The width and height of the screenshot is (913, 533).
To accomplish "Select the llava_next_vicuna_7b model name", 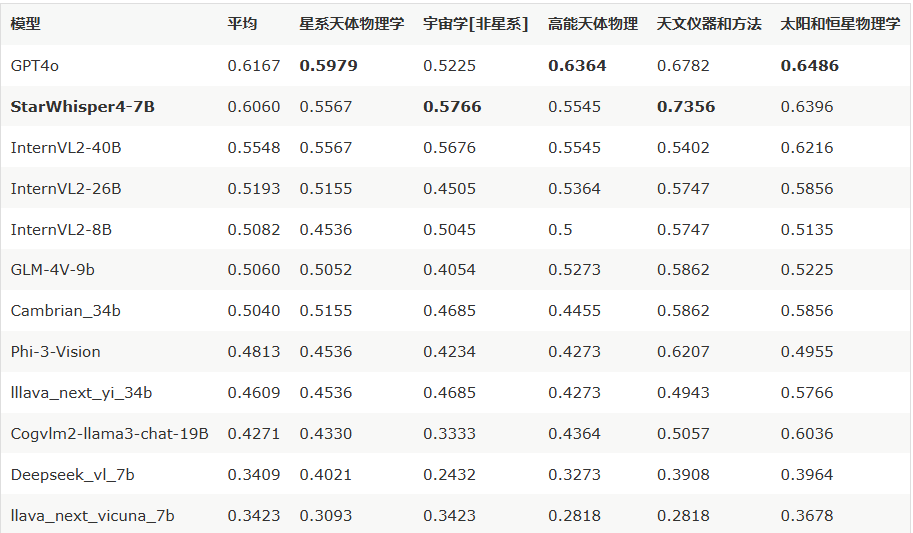I will click(x=92, y=516).
